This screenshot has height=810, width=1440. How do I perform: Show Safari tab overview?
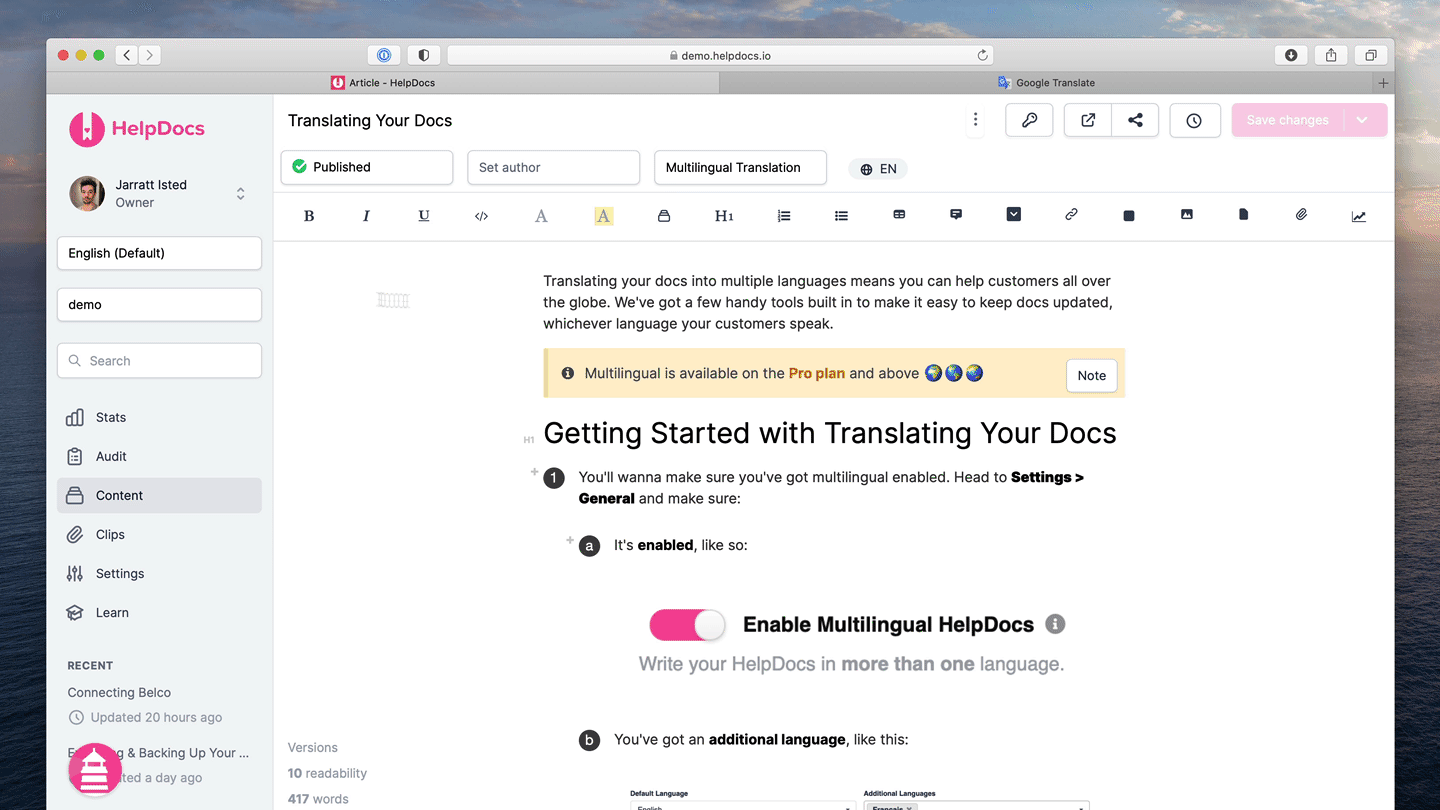click(1371, 55)
